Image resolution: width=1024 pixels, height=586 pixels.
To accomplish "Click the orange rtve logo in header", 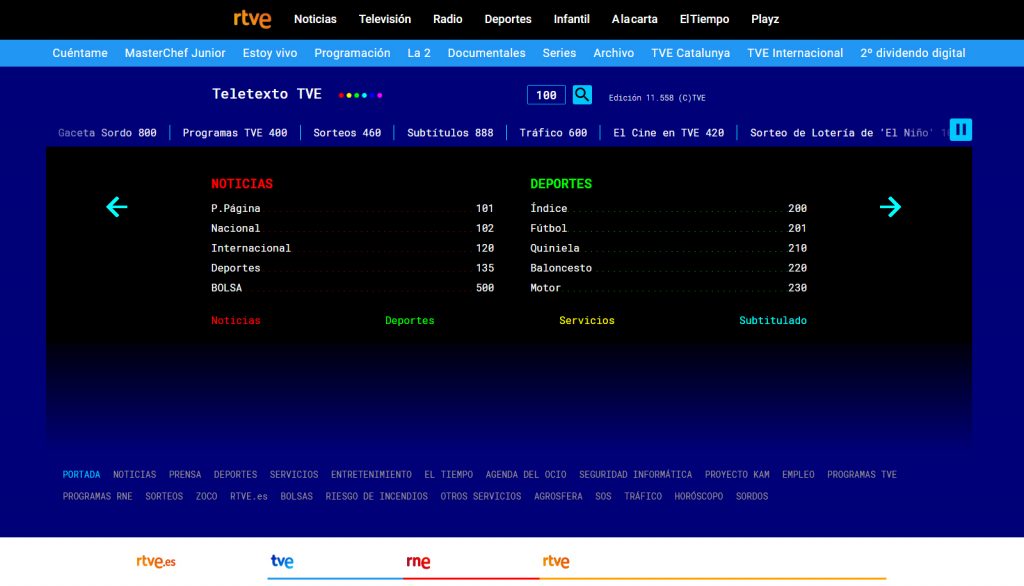I will [x=252, y=19].
